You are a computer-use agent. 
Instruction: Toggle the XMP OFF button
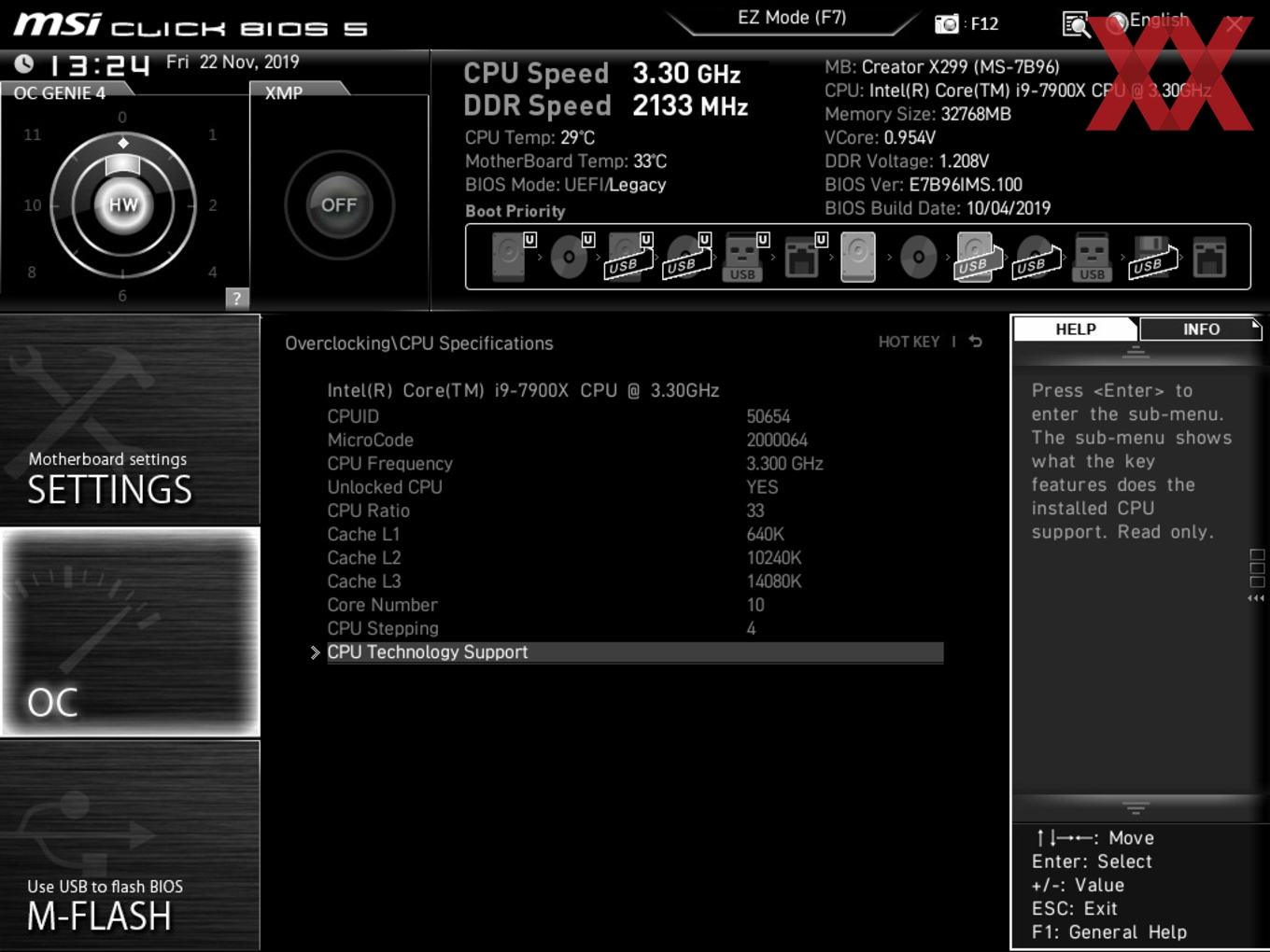pyautogui.click(x=339, y=205)
